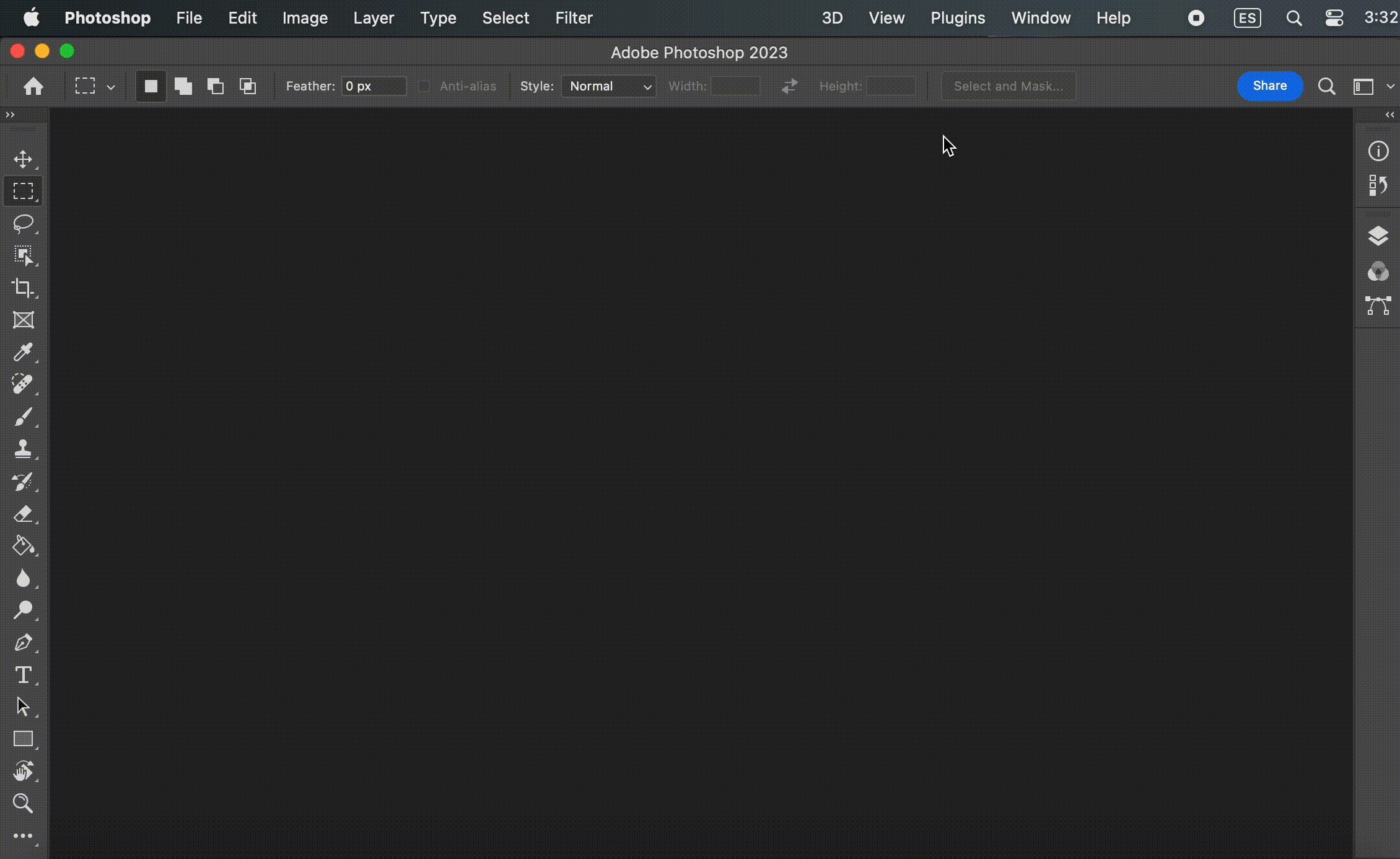
Task: Click the Feather input field
Action: [x=374, y=86]
